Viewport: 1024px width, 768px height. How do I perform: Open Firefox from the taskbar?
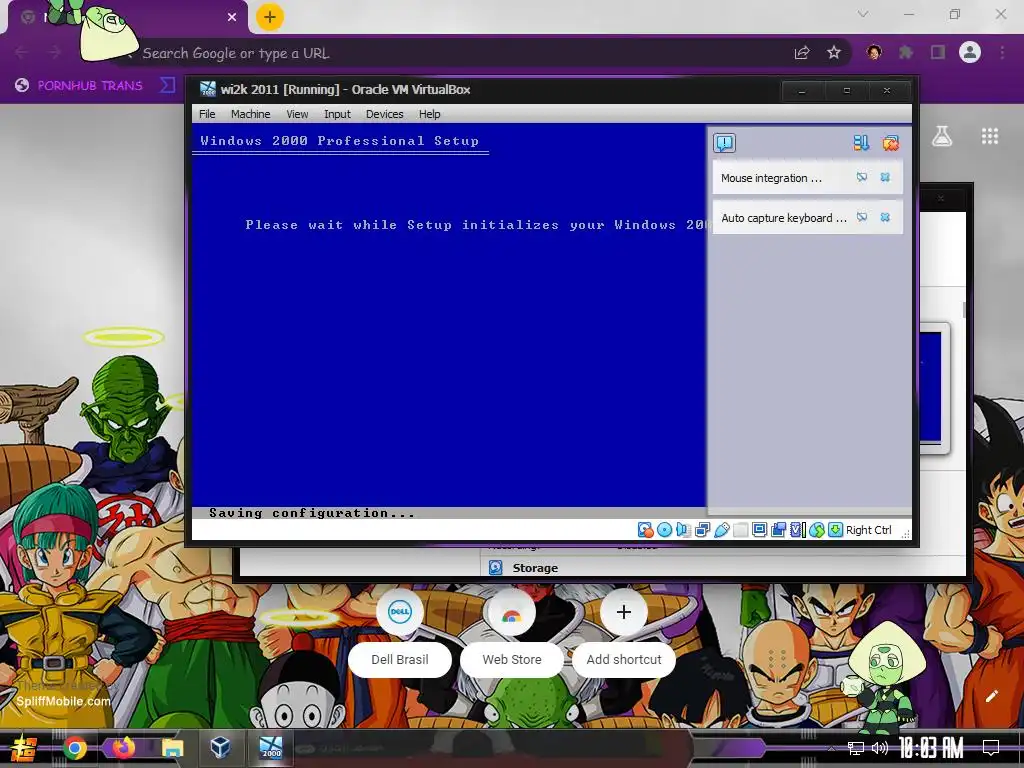(123, 748)
